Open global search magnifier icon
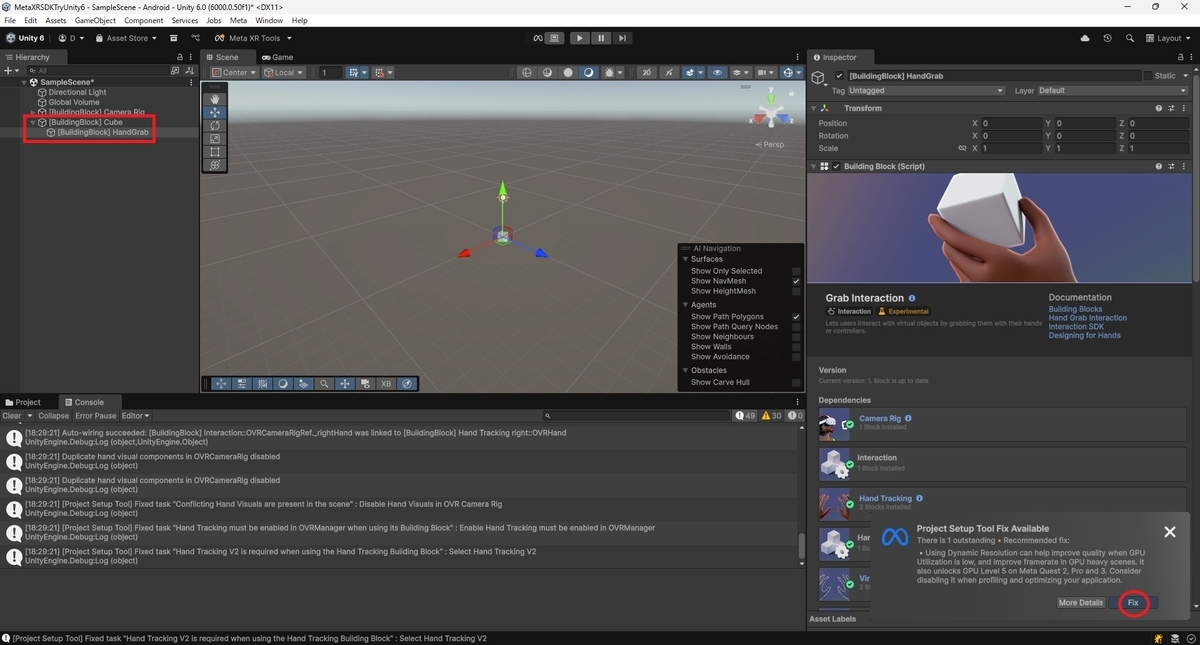The image size is (1200, 645). point(1129,38)
